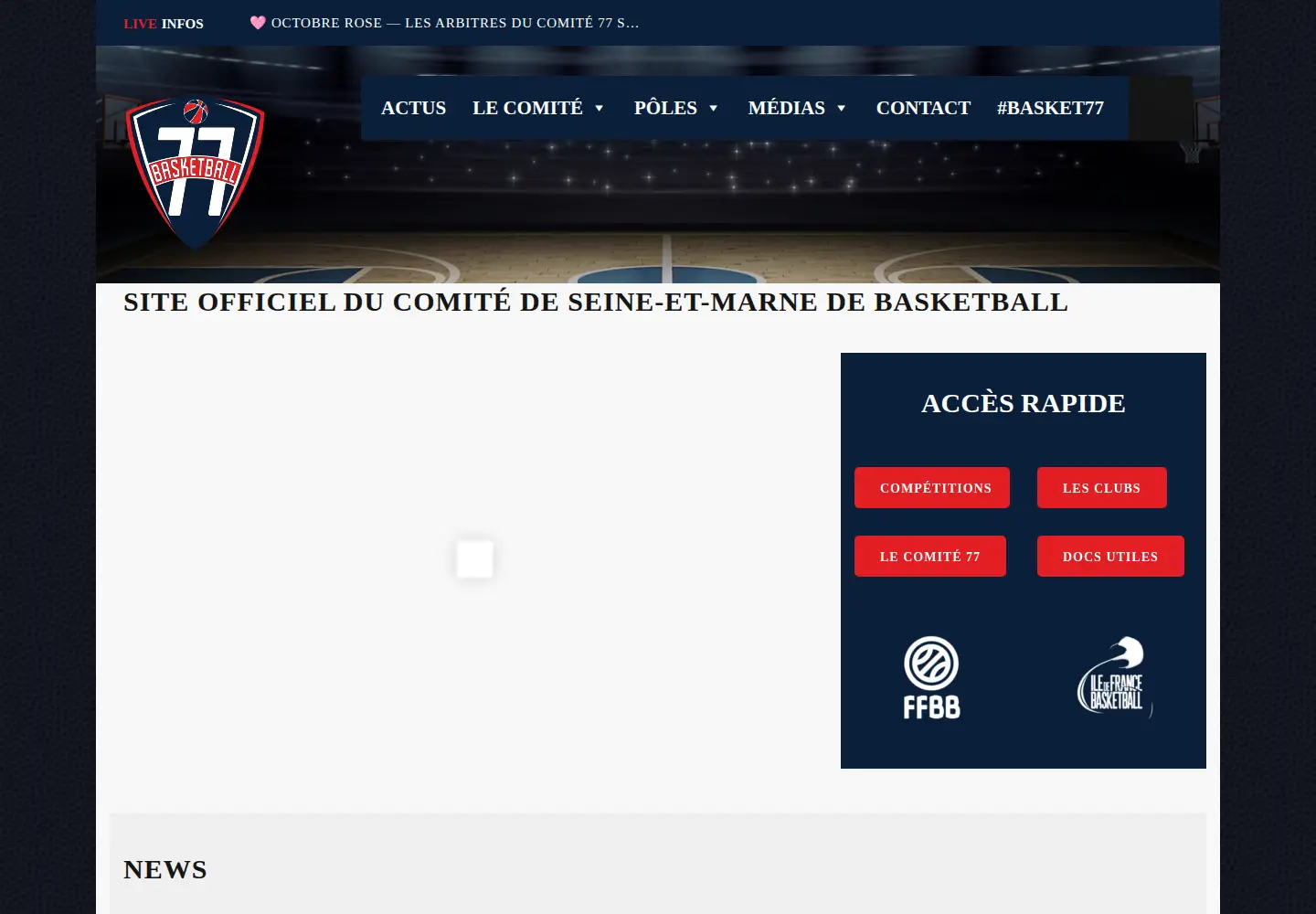1316x914 pixels.
Task: Select the Pôles menu label
Action: coord(665,108)
